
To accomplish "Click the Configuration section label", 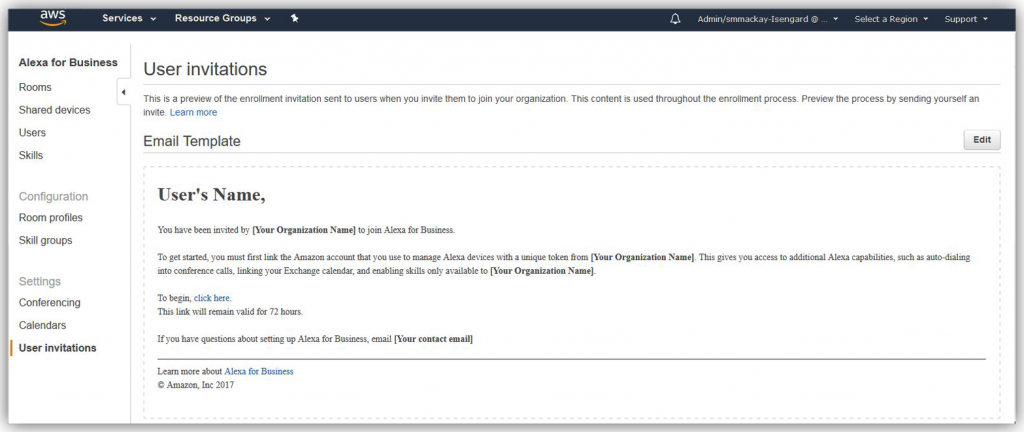I will click(x=53, y=196).
